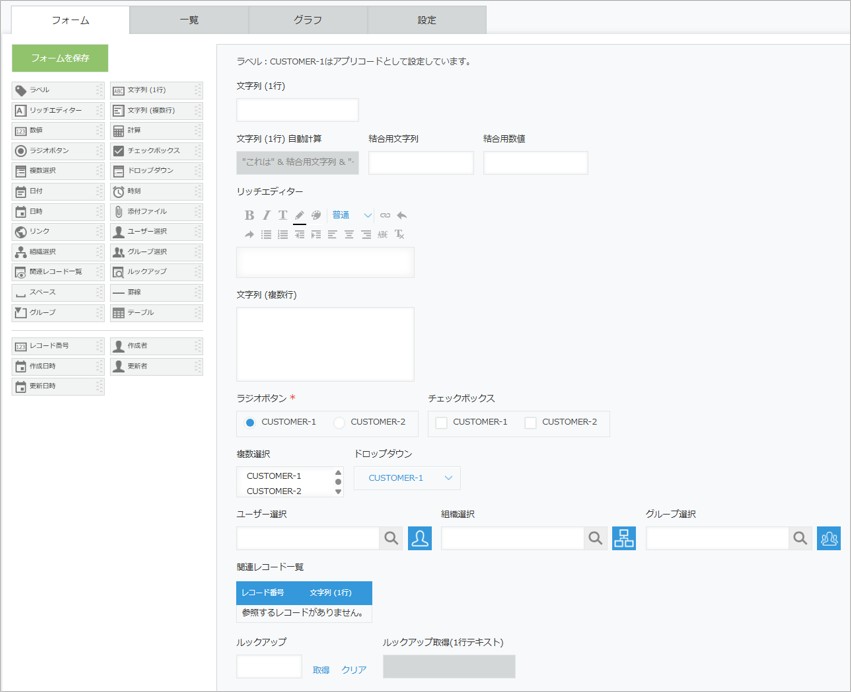
Task: Click the insert link icon in the rich editor
Action: (385, 215)
